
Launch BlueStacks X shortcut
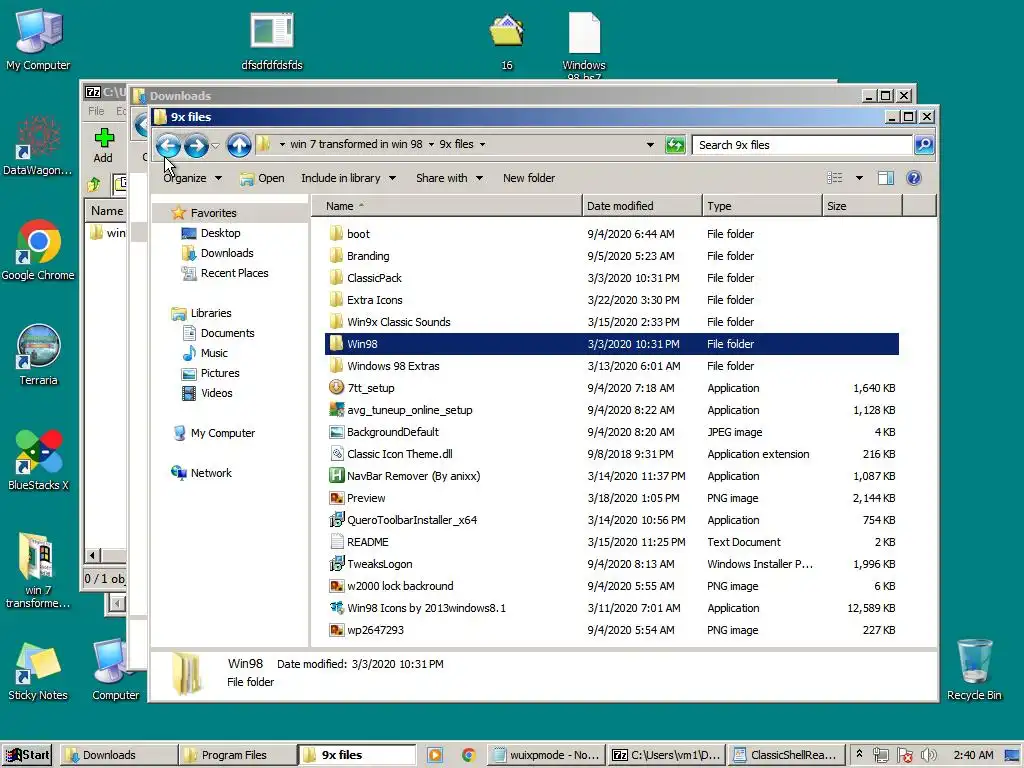point(38,460)
